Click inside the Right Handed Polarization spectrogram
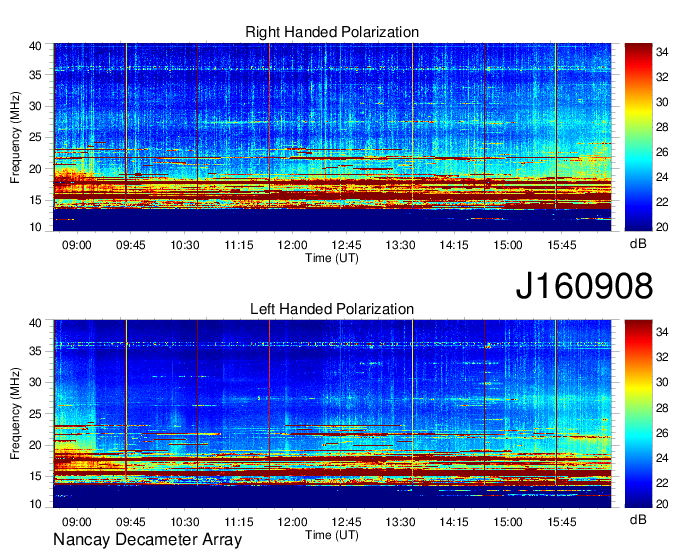 [x=332, y=137]
